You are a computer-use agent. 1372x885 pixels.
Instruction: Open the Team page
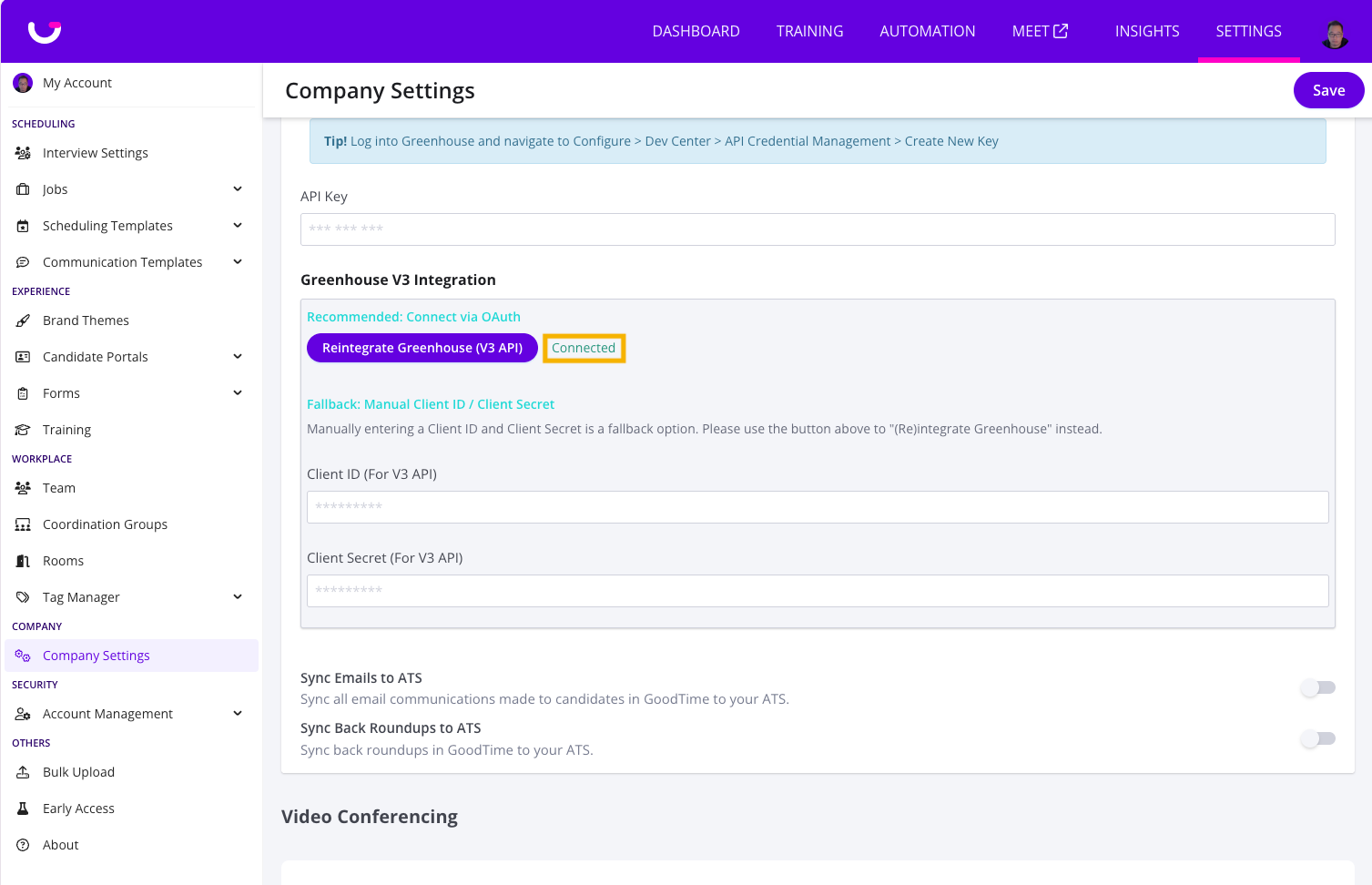pyautogui.click(x=59, y=488)
